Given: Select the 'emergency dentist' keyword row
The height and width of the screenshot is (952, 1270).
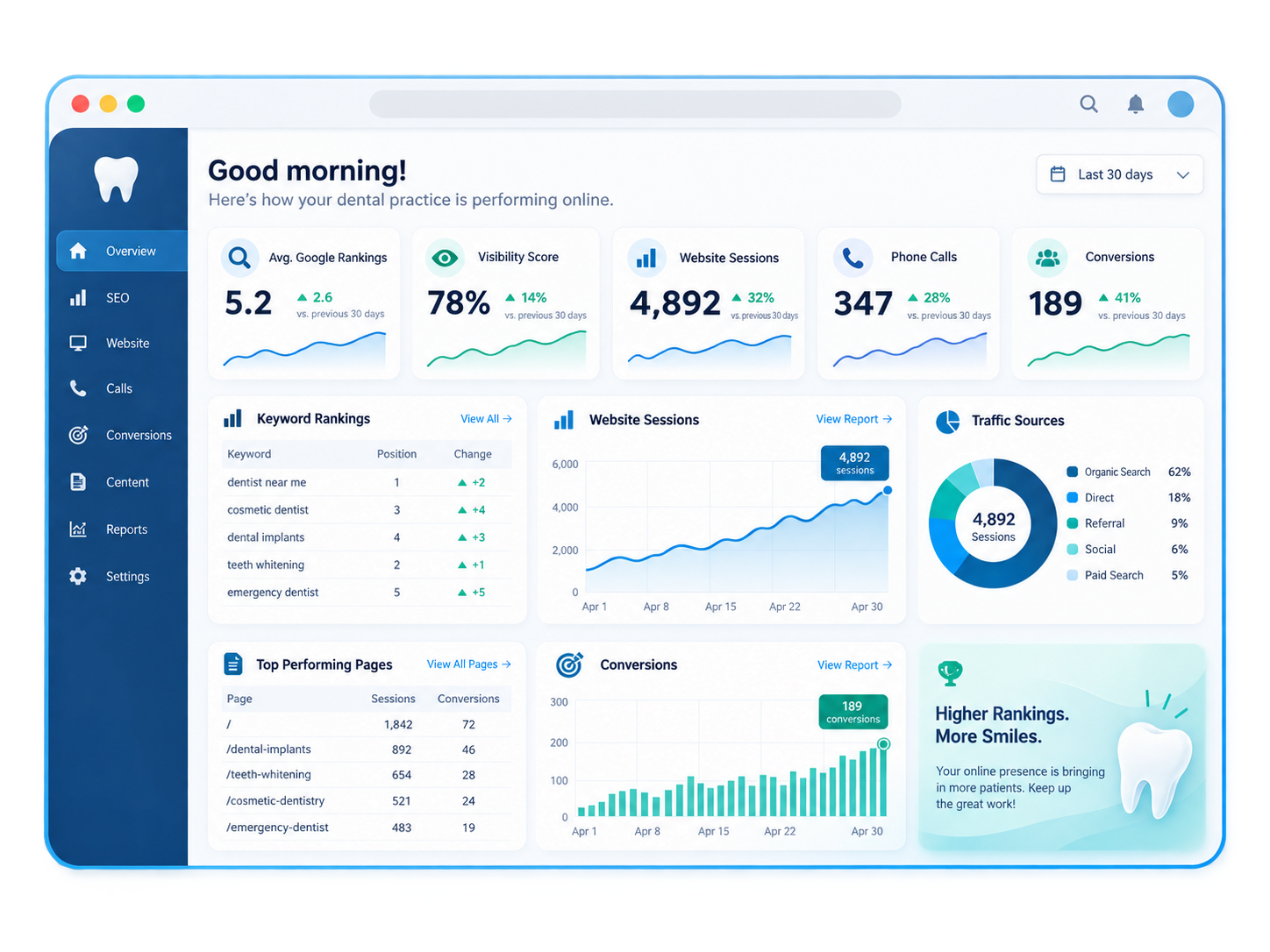Looking at the screenshot, I should click(367, 592).
